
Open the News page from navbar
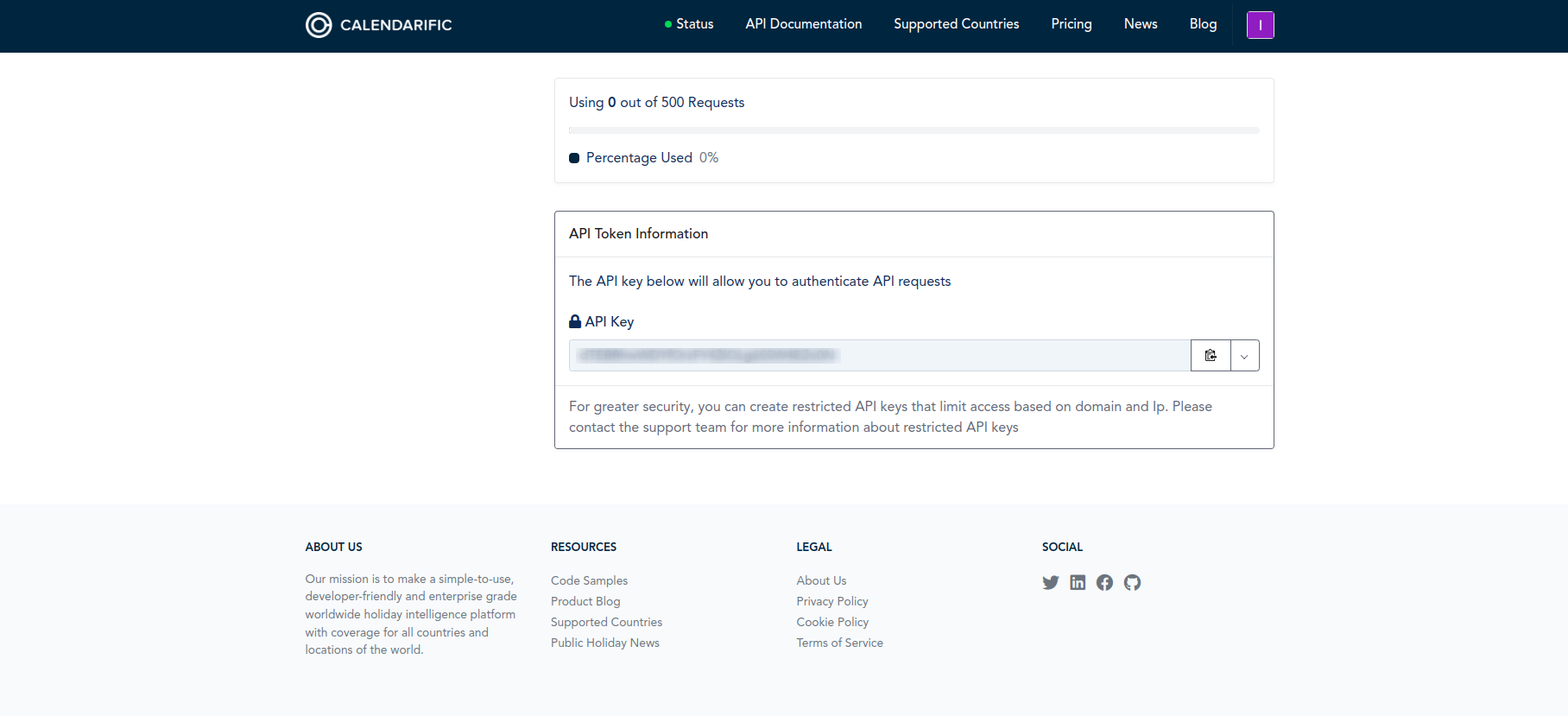coord(1141,24)
